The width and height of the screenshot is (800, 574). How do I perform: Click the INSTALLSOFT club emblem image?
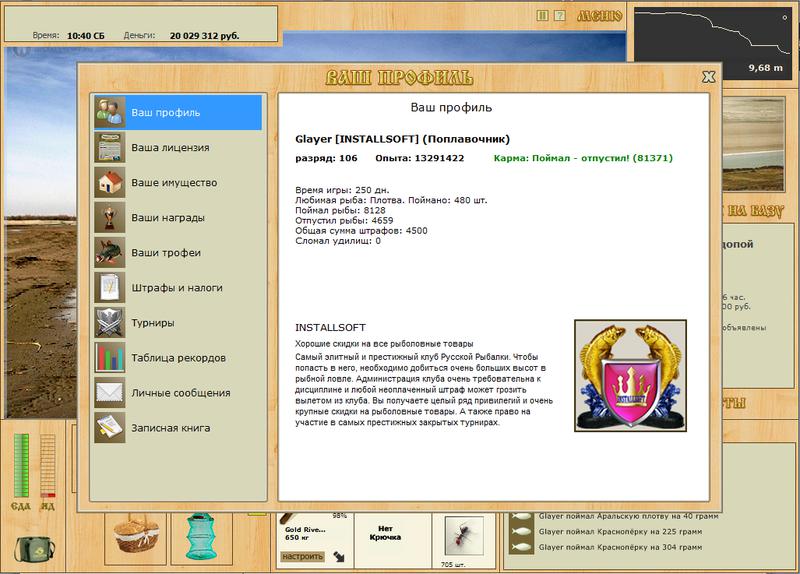click(x=630, y=376)
